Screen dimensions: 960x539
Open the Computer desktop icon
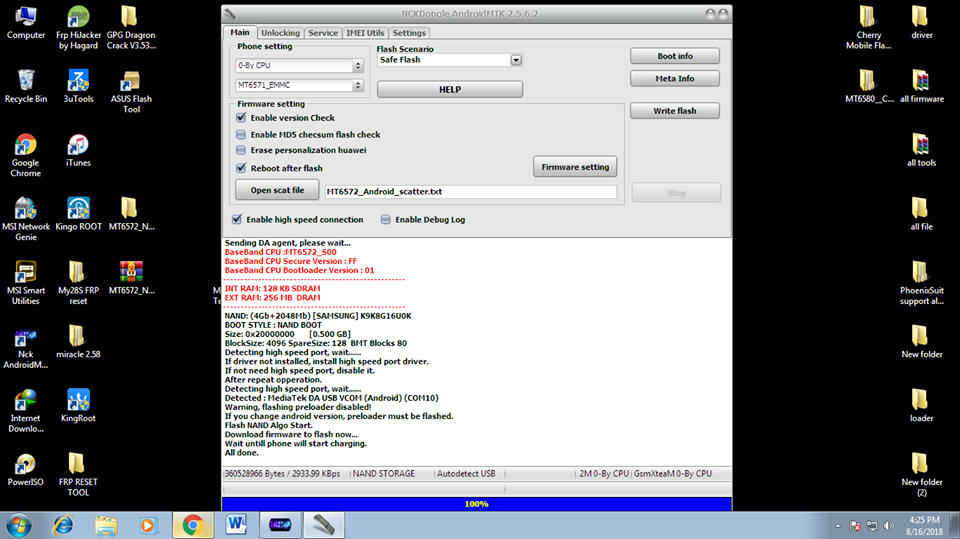pyautogui.click(x=26, y=23)
